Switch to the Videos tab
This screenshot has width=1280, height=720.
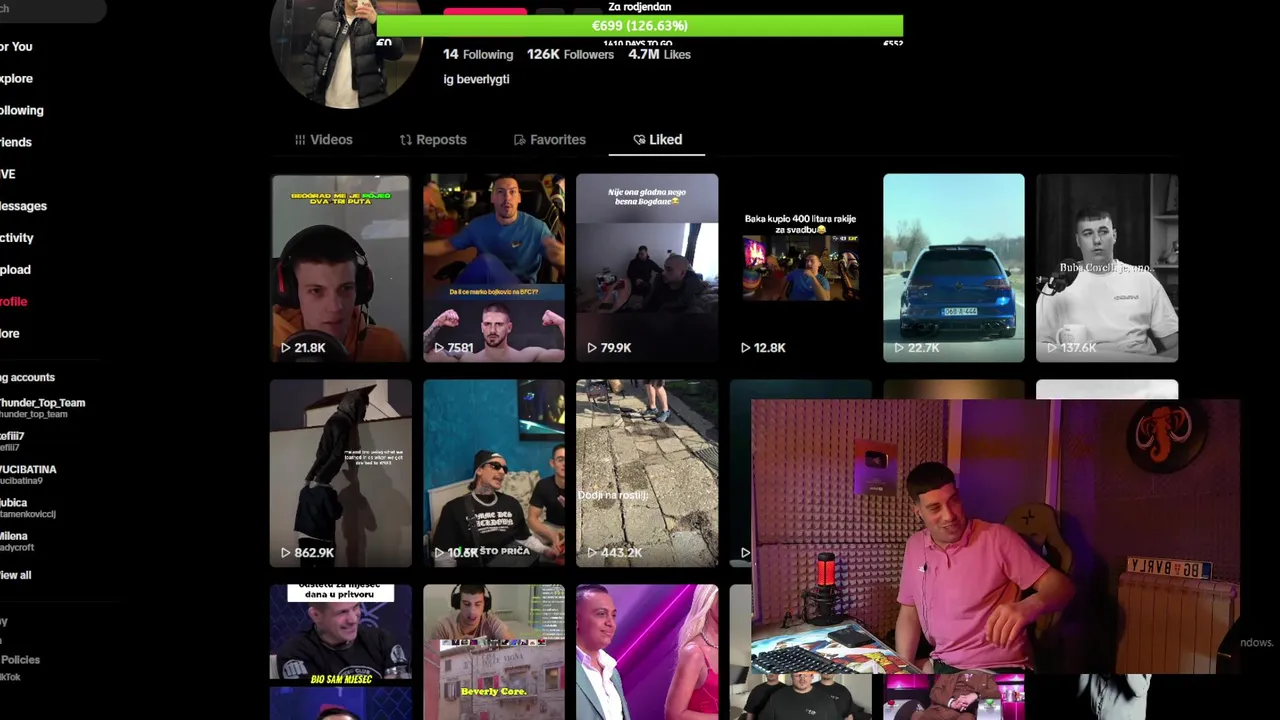[x=323, y=140]
